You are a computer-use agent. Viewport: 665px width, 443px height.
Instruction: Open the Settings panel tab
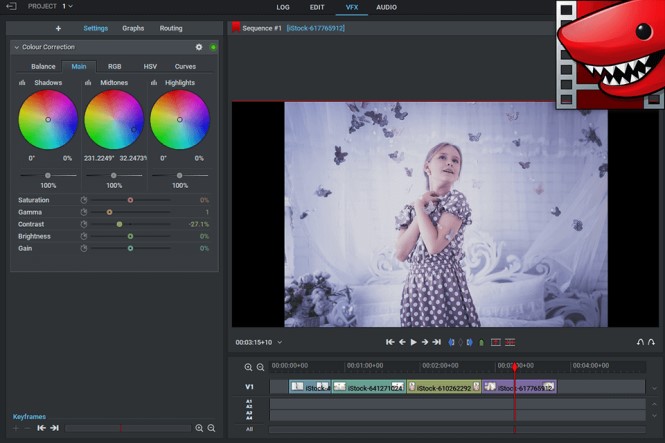(95, 28)
